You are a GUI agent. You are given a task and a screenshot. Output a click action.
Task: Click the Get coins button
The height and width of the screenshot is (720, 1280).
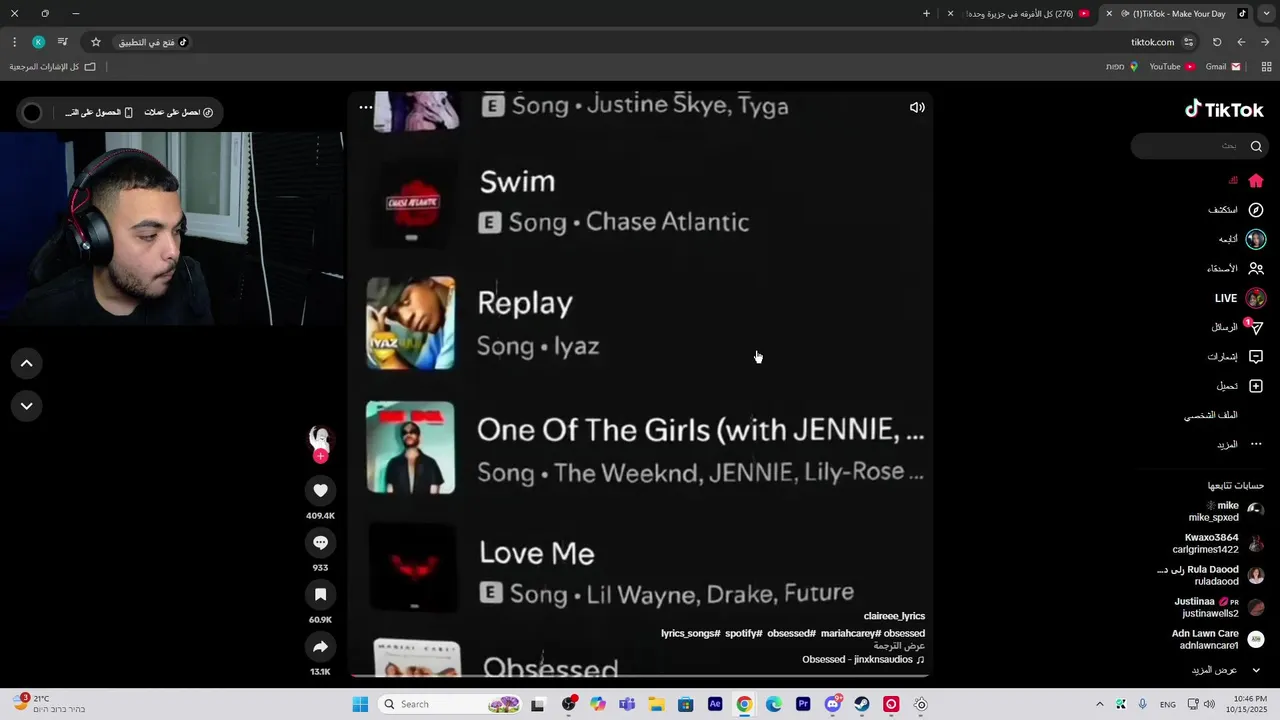[179, 112]
